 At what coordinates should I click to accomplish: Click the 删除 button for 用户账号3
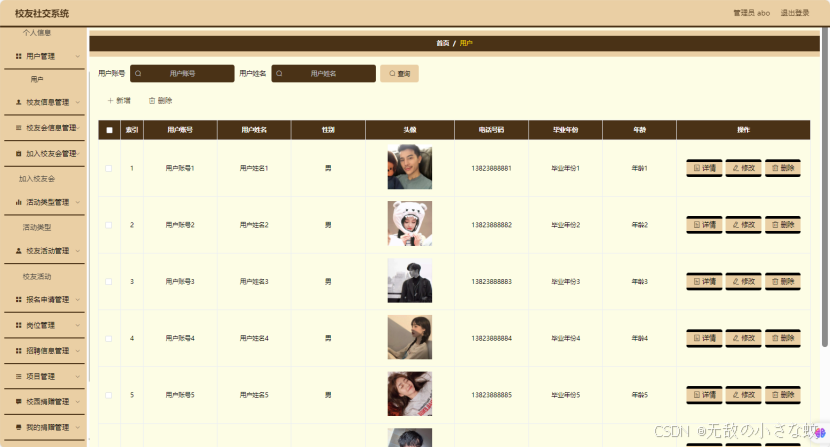click(x=782, y=281)
